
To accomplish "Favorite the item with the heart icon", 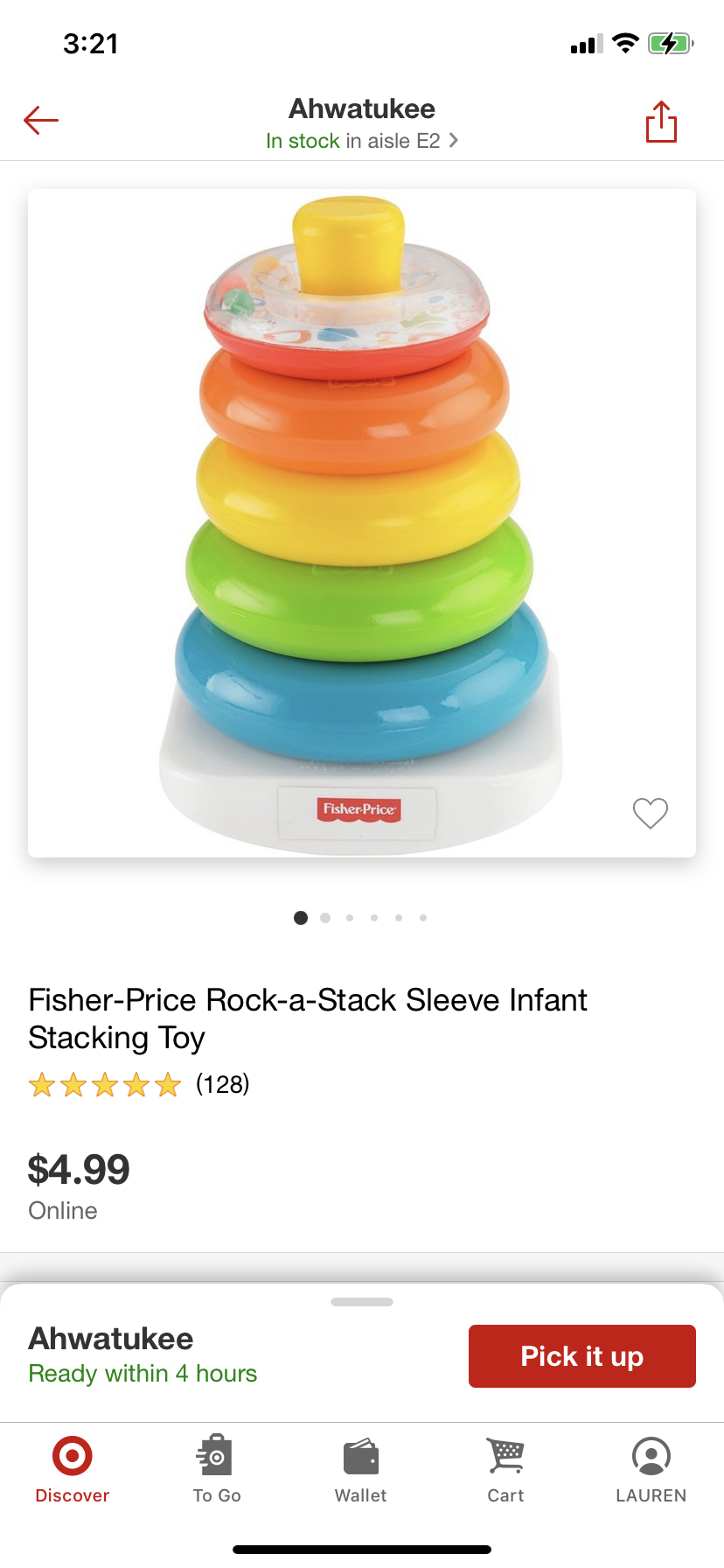I will pos(650,813).
